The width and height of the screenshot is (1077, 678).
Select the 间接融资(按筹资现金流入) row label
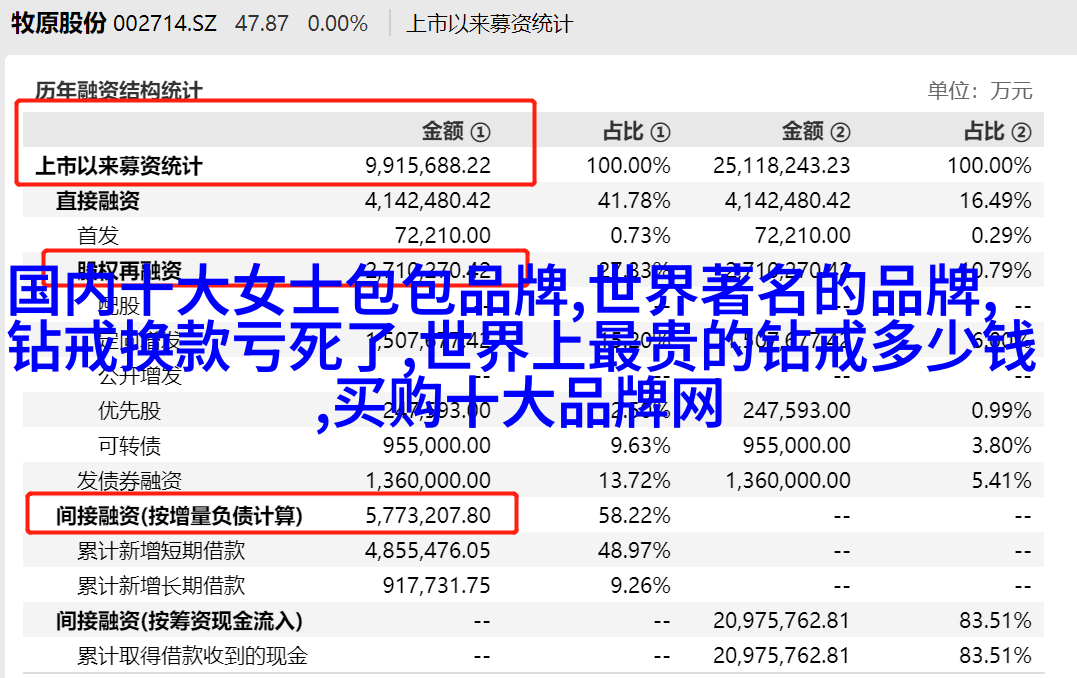(x=179, y=622)
